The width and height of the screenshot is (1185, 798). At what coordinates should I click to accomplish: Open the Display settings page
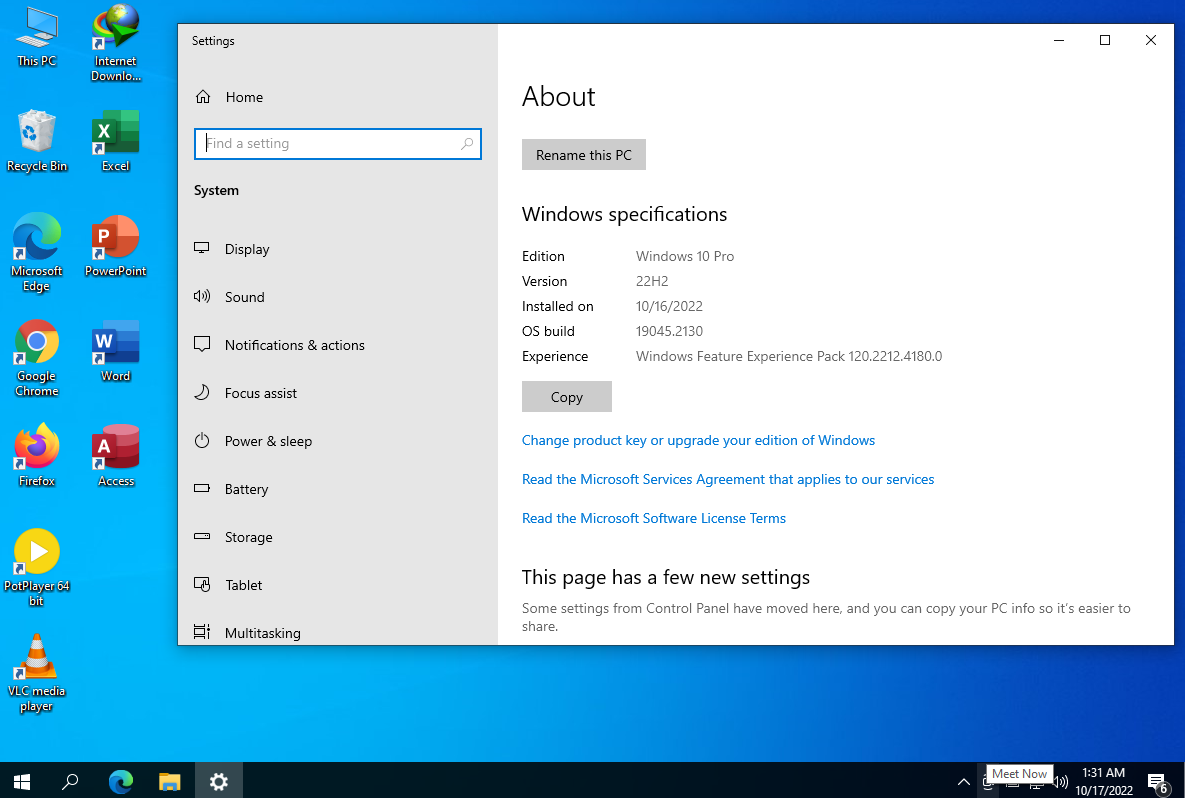click(247, 249)
